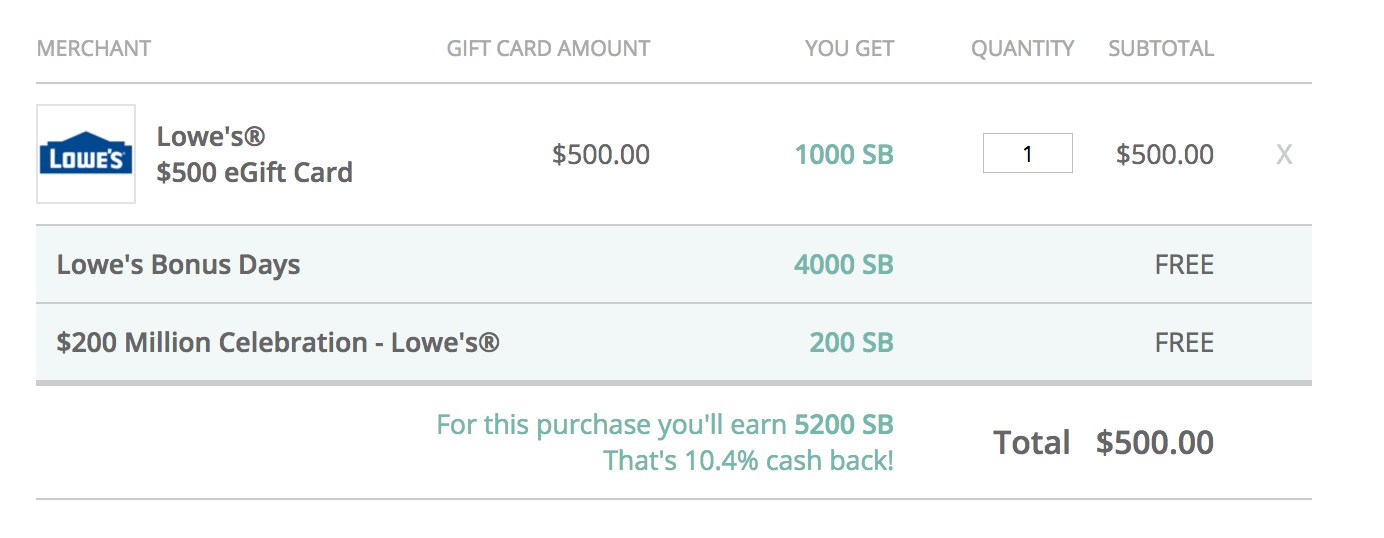Click the 1000 SB reward value
The image size is (1384, 538).
pyautogui.click(x=844, y=155)
